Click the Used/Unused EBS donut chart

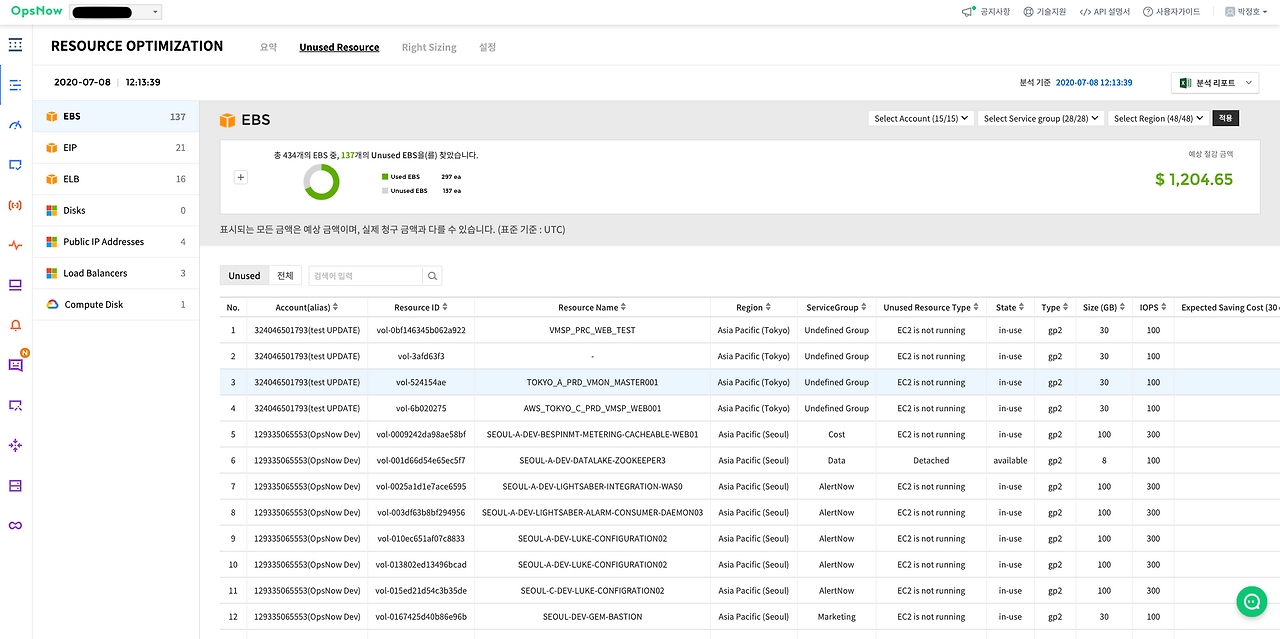coord(322,182)
